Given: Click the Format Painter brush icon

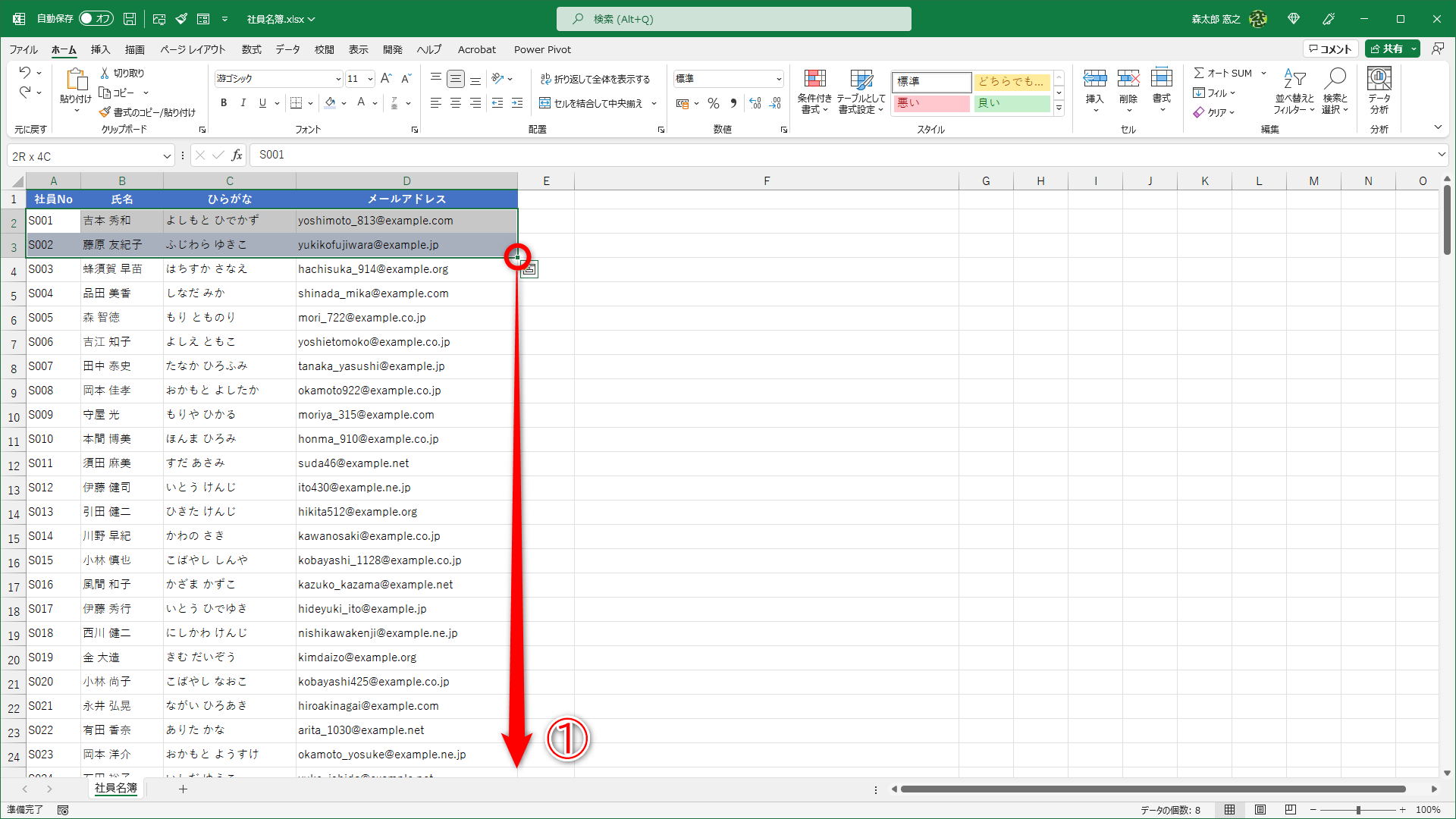Looking at the screenshot, I should [105, 112].
